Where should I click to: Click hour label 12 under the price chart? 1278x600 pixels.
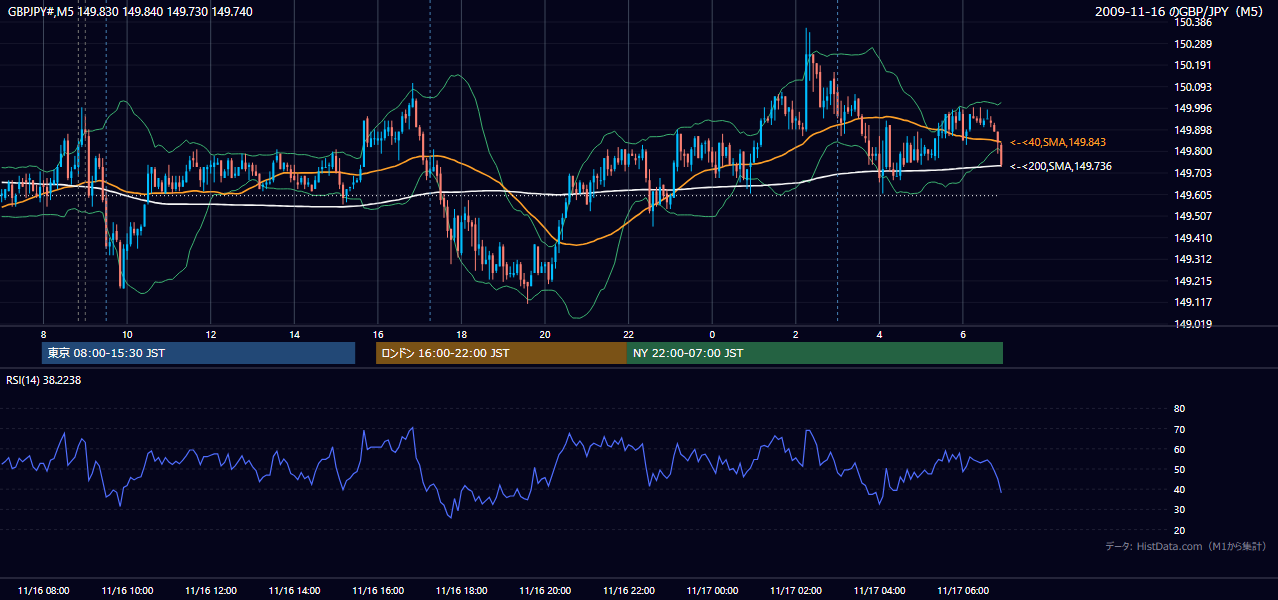pos(211,334)
